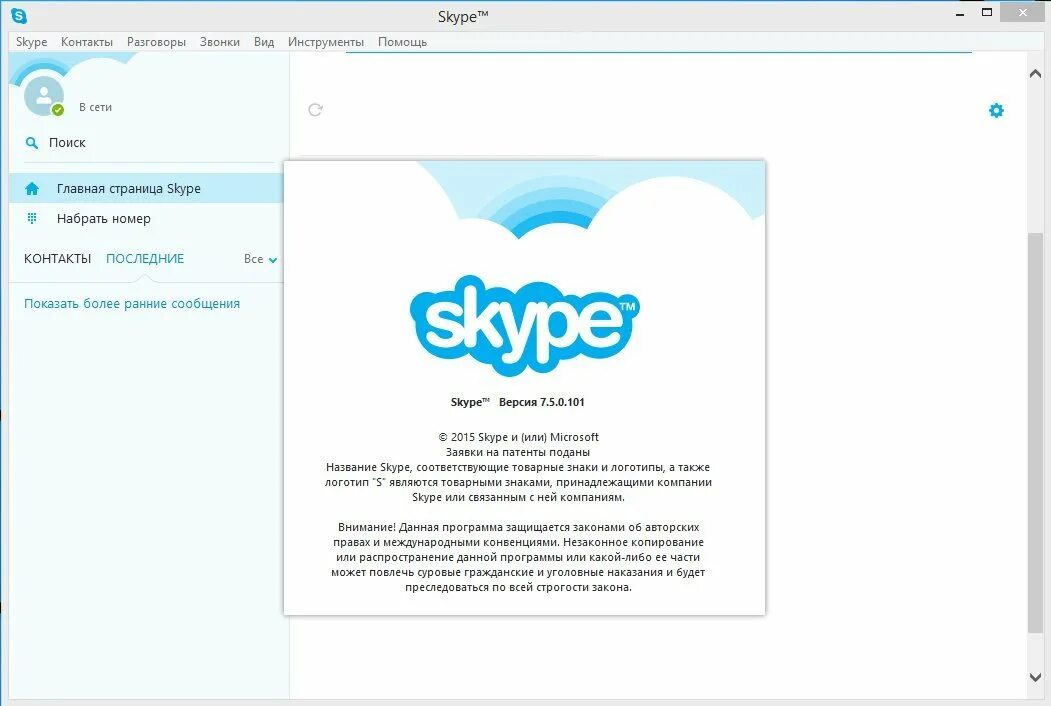Click the profile avatar picture

[43, 95]
